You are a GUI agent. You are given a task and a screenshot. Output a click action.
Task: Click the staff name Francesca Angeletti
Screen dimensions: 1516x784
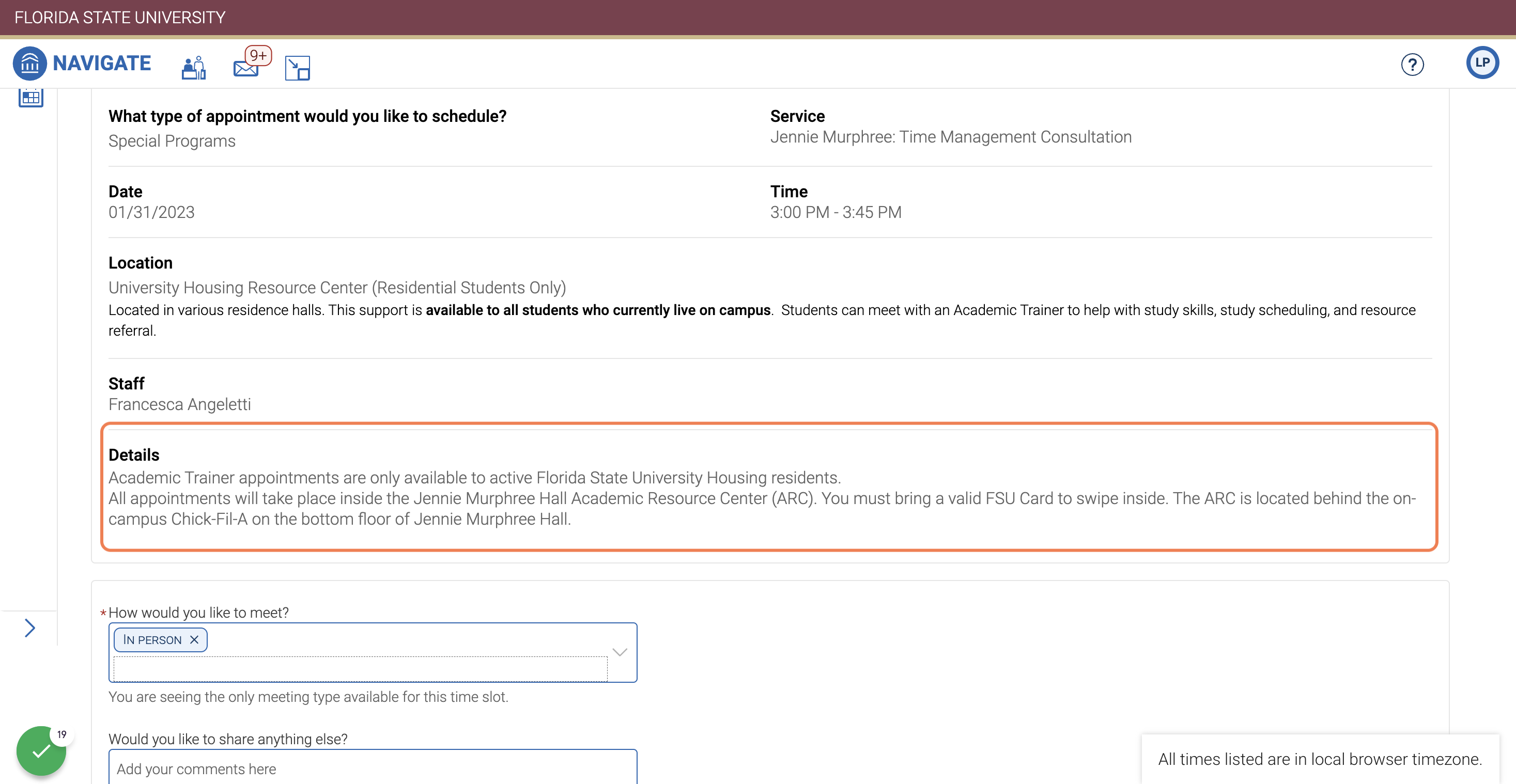coord(179,404)
